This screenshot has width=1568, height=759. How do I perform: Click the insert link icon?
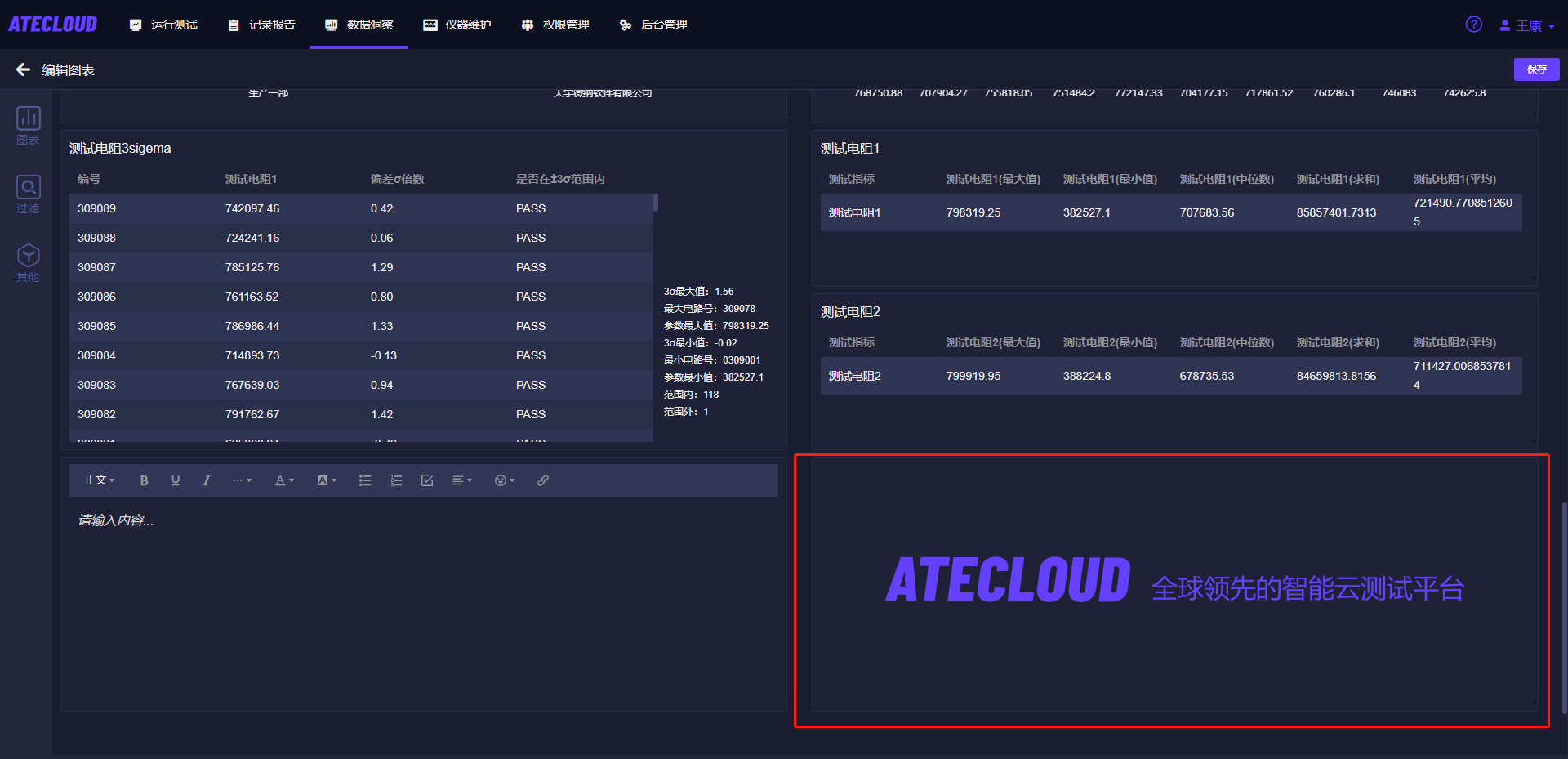click(x=543, y=480)
